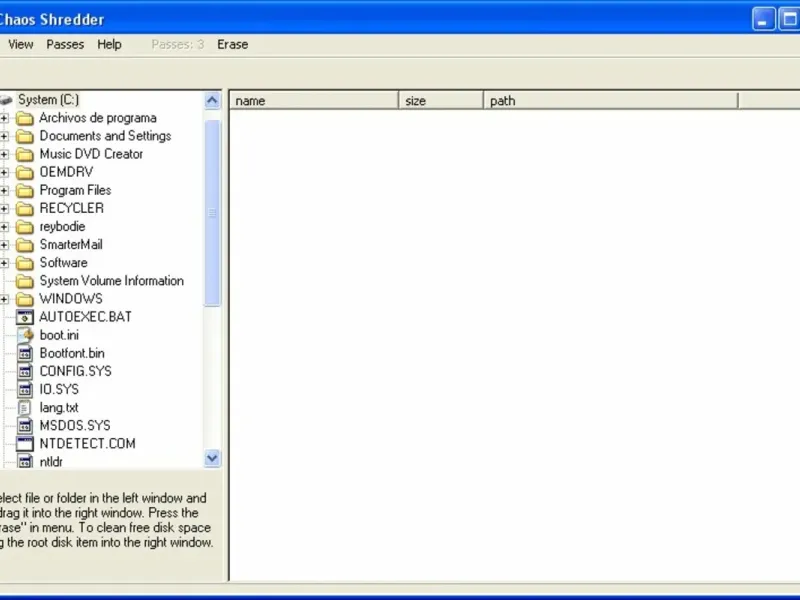Screen dimensions: 800x600
Task: Expand the Program Files tree node
Action: 4,190
